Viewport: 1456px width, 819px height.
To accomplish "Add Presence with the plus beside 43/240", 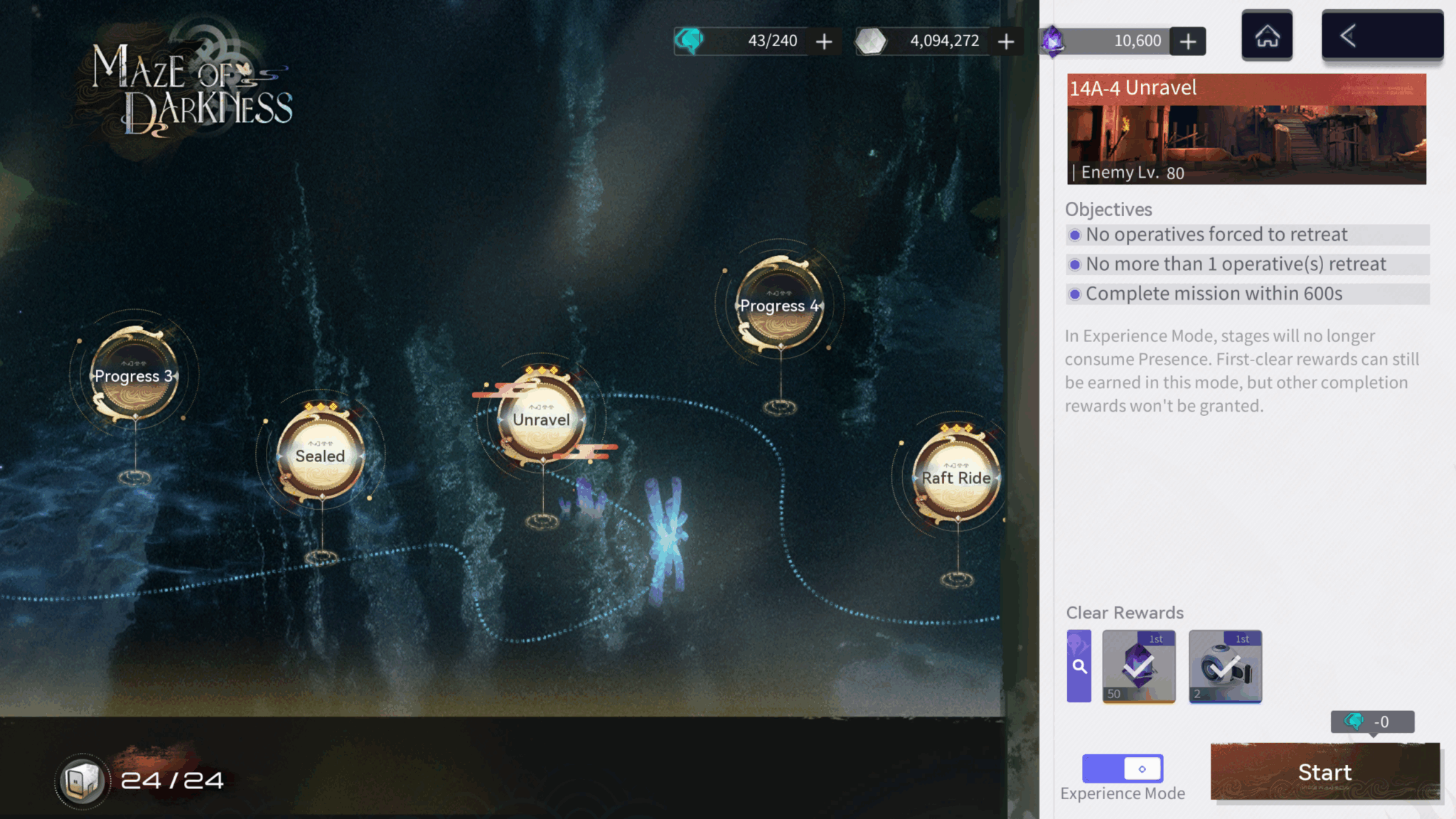I will (x=824, y=41).
